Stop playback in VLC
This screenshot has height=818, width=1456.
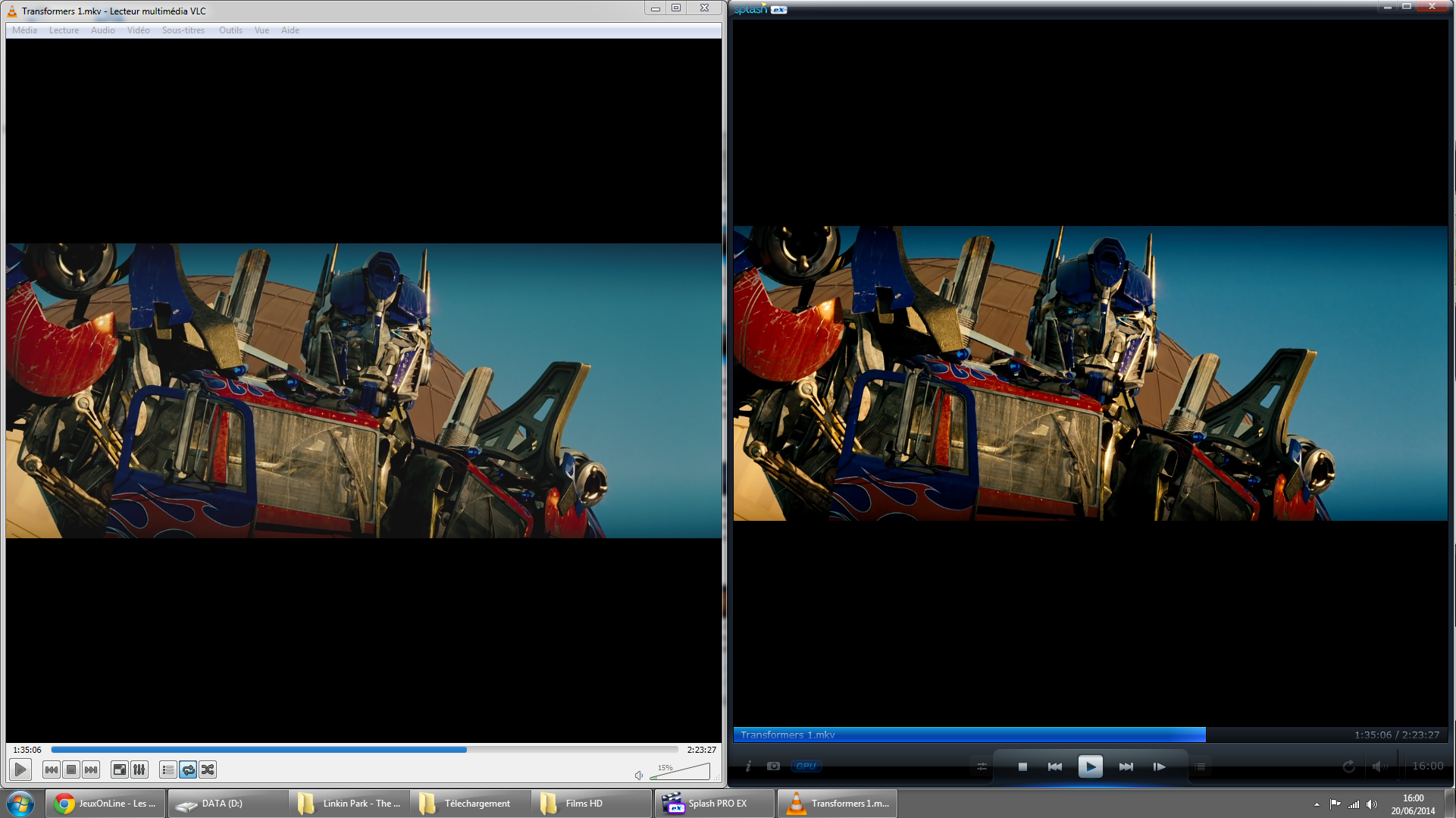point(71,769)
